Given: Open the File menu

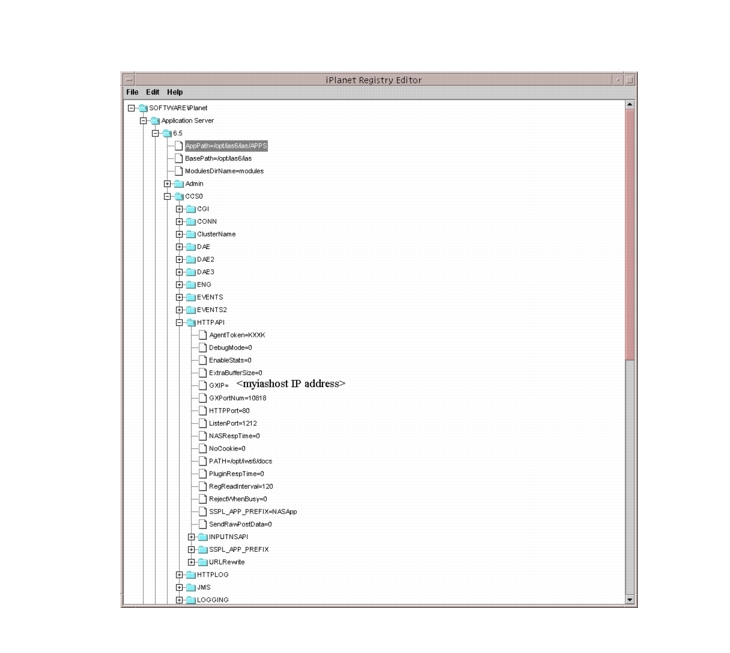Looking at the screenshot, I should tap(132, 92).
